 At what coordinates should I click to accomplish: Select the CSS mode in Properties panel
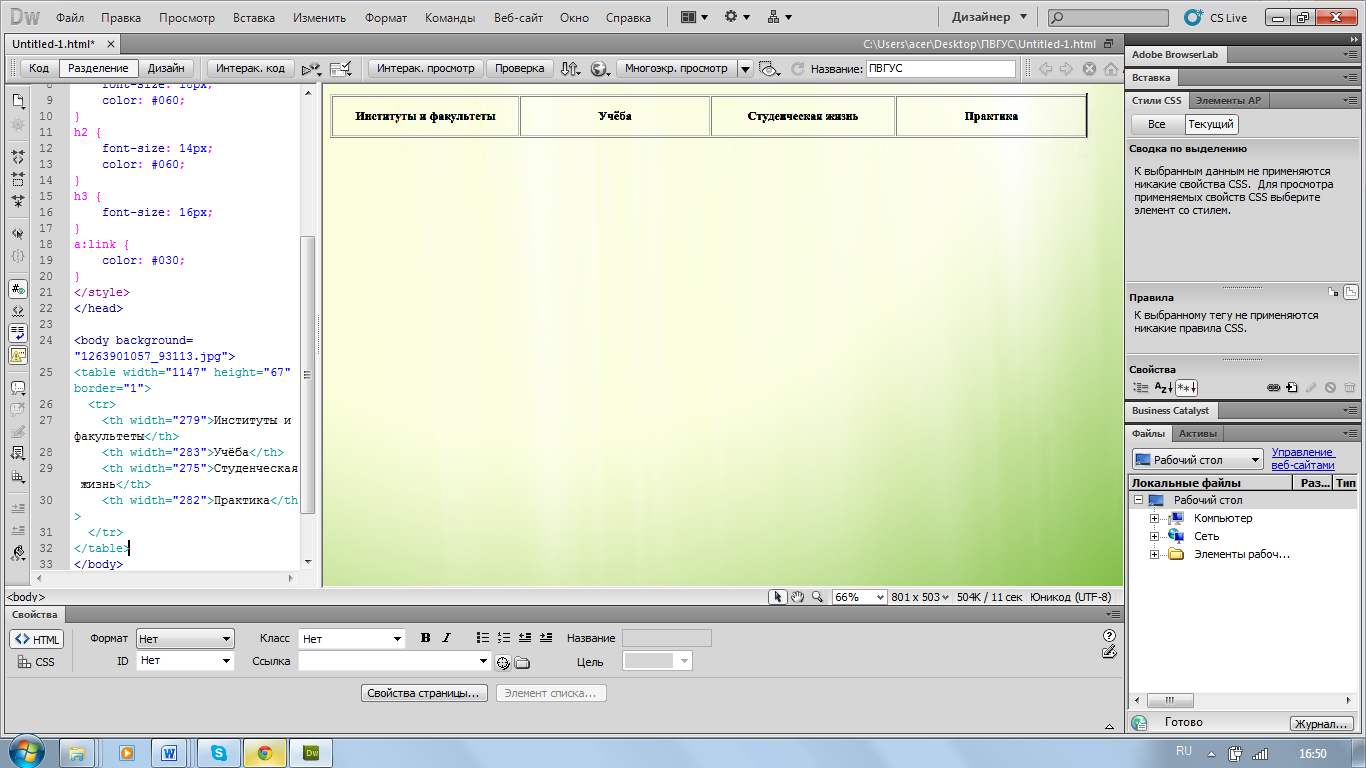(37, 662)
